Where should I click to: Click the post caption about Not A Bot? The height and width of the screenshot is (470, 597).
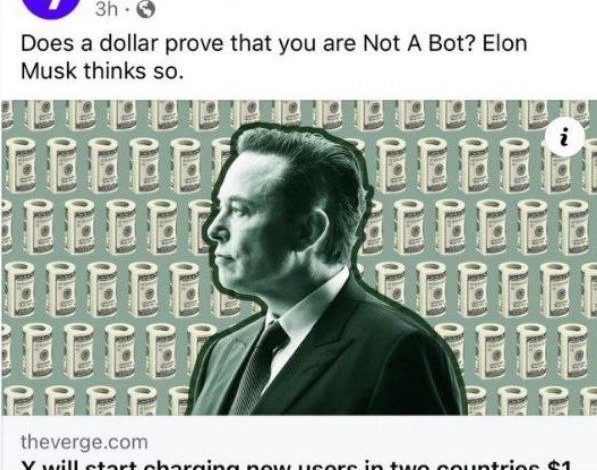pyautogui.click(x=274, y=57)
